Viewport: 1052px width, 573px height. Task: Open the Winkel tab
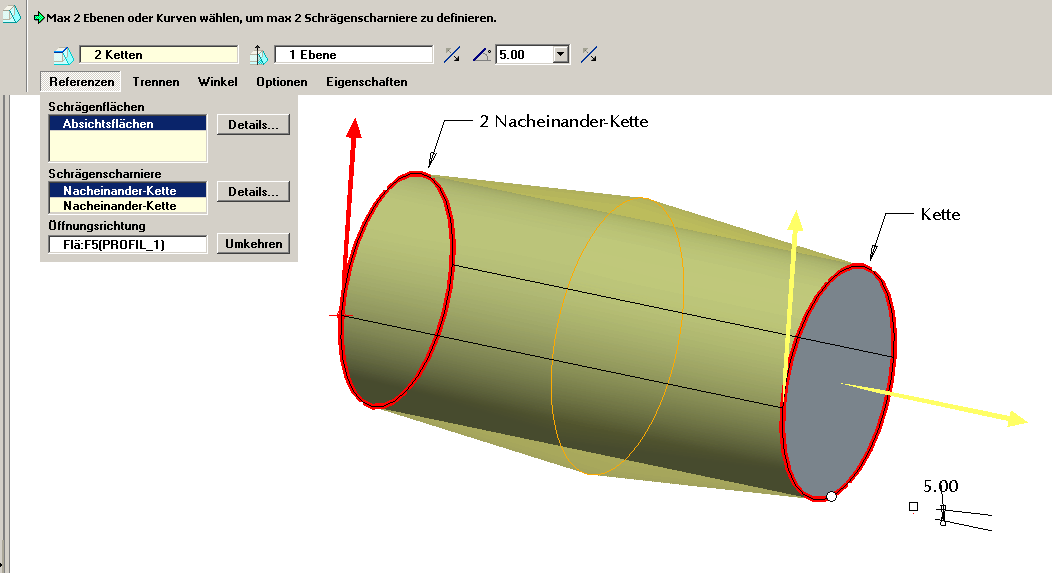(217, 82)
